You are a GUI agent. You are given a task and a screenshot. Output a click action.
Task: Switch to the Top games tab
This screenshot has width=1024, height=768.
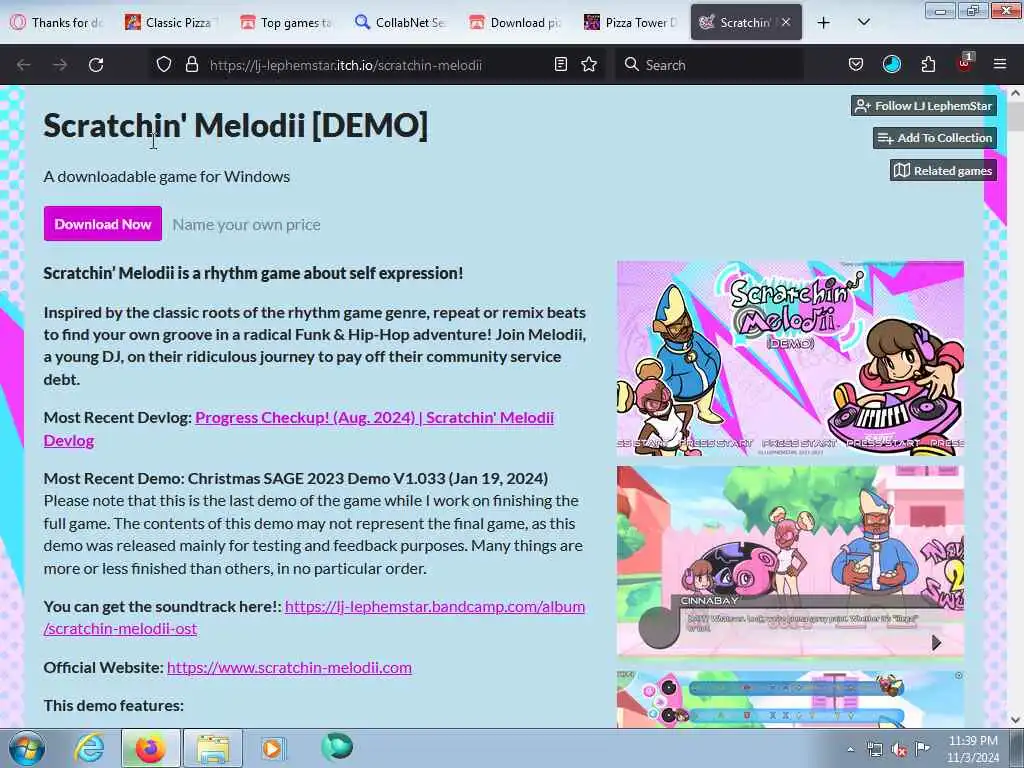pyautogui.click(x=287, y=23)
